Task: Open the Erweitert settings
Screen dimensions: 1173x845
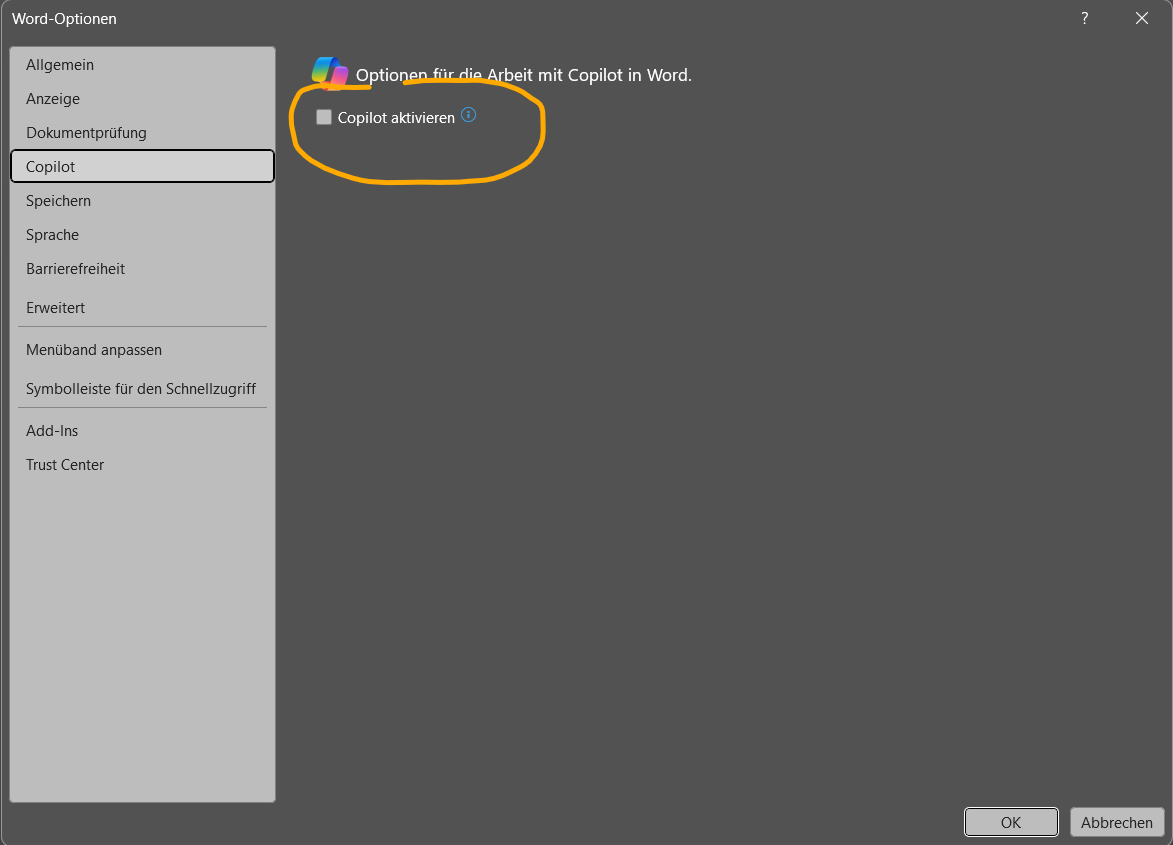Action: (142, 307)
